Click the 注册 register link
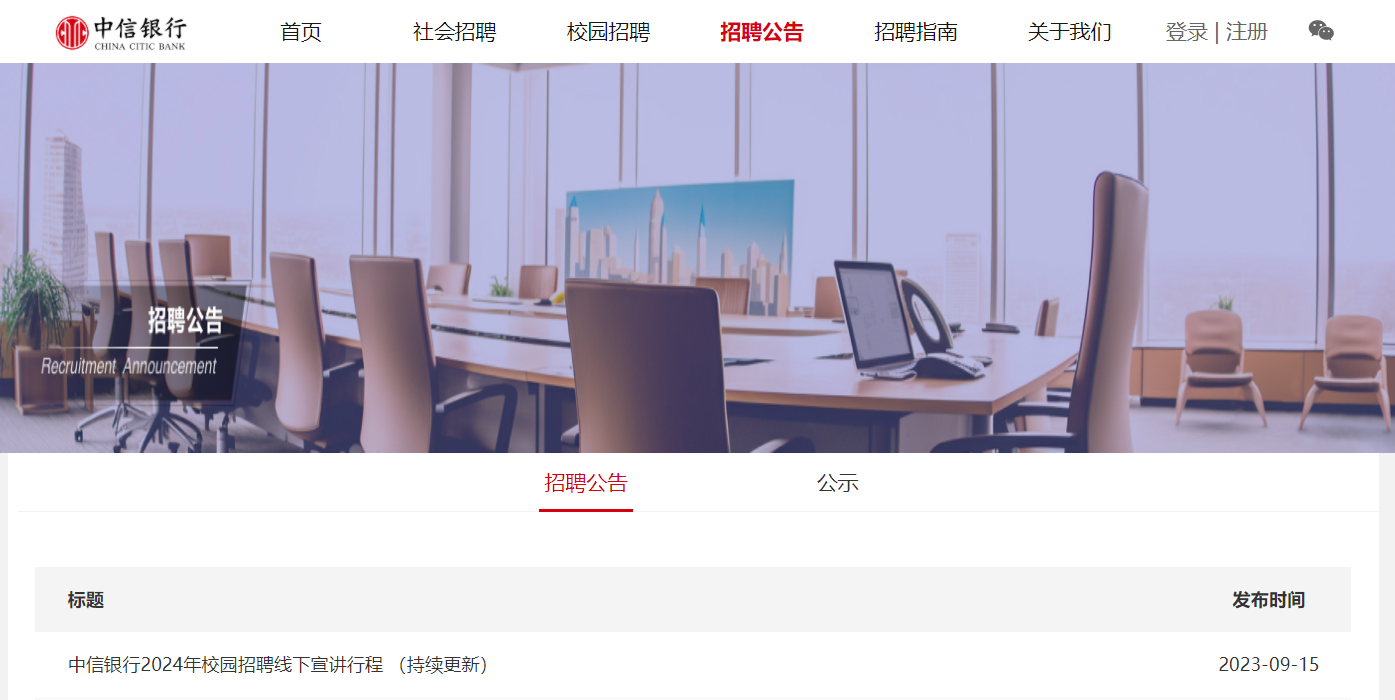This screenshot has height=700, width=1395. tap(1247, 32)
